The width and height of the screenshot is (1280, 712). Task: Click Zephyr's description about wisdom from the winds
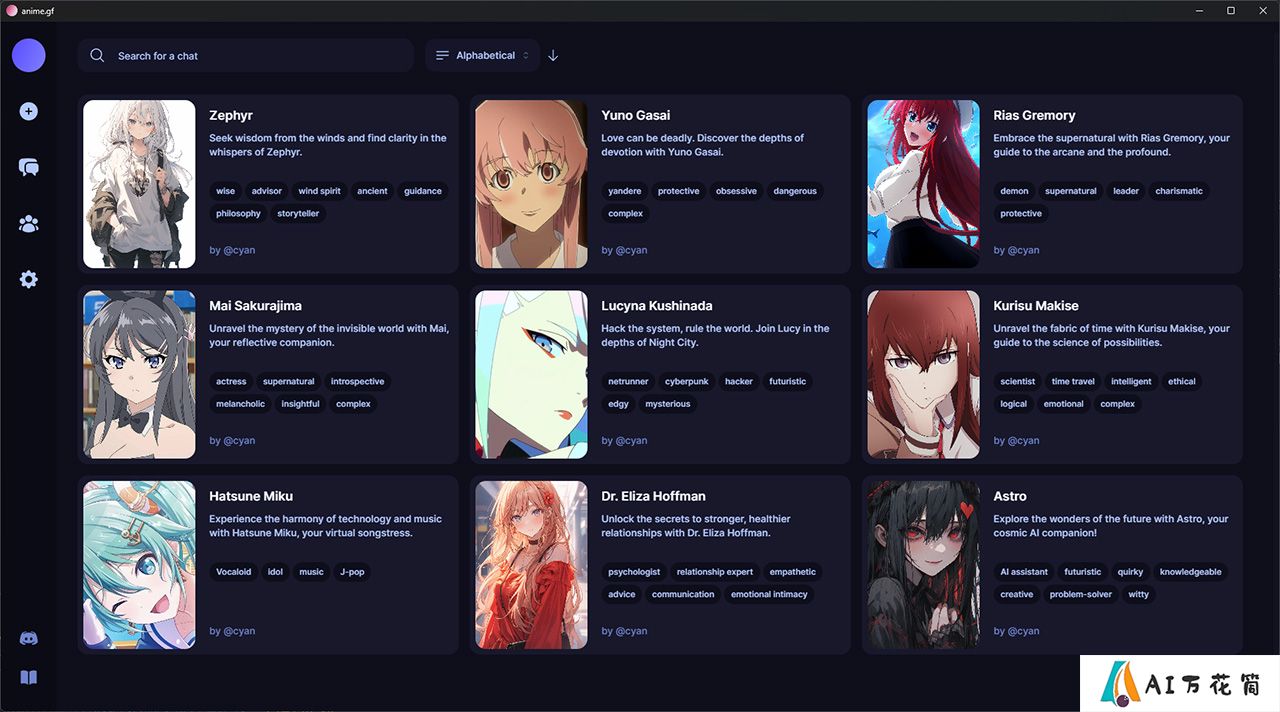click(x=328, y=145)
